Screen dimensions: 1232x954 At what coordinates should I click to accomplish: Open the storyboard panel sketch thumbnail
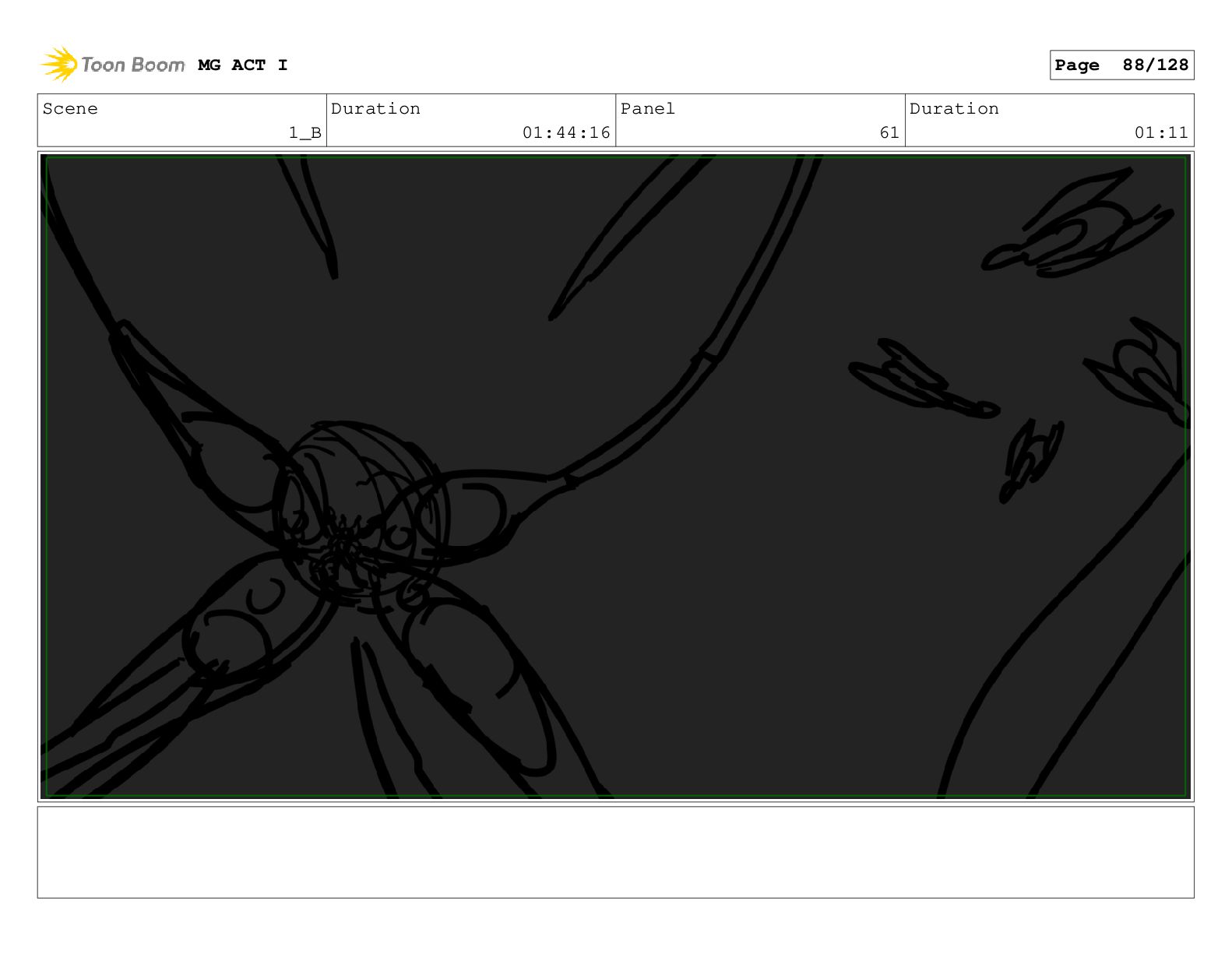click(615, 477)
